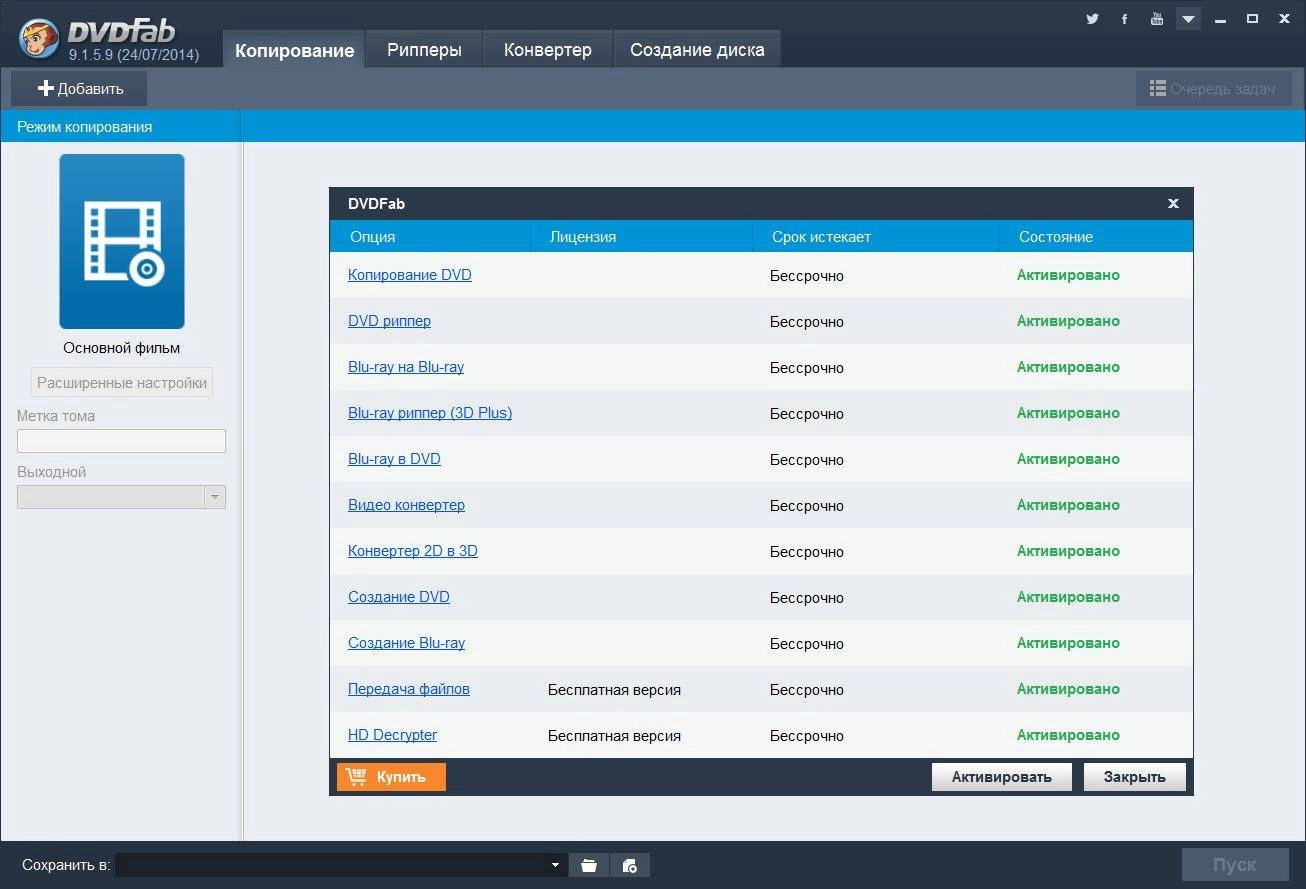Open the title bar dropdown menu arrow
Image resolution: width=1306 pixels, height=889 pixels.
tap(1188, 18)
